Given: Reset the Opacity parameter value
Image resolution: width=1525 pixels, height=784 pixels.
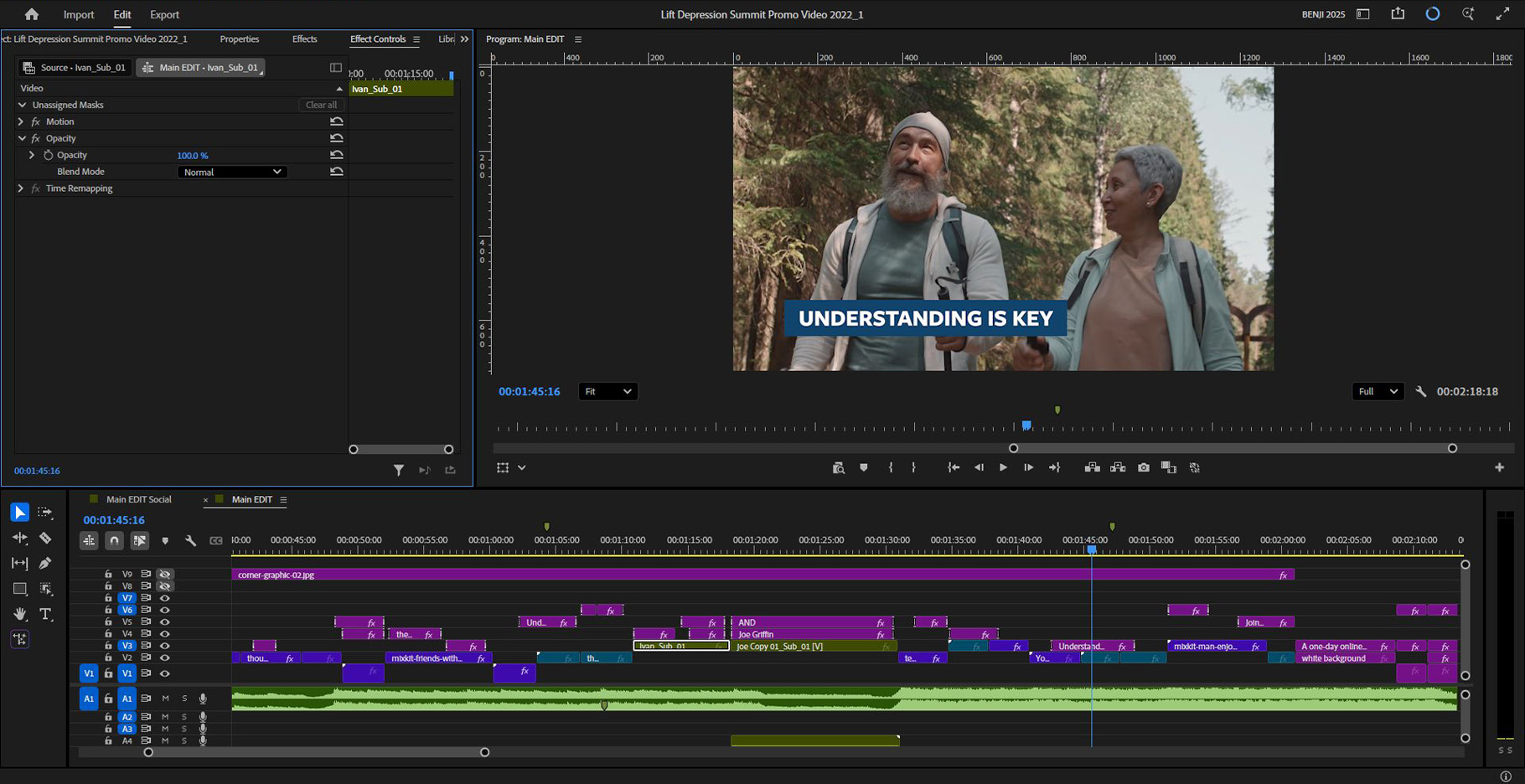Looking at the screenshot, I should click(x=336, y=155).
